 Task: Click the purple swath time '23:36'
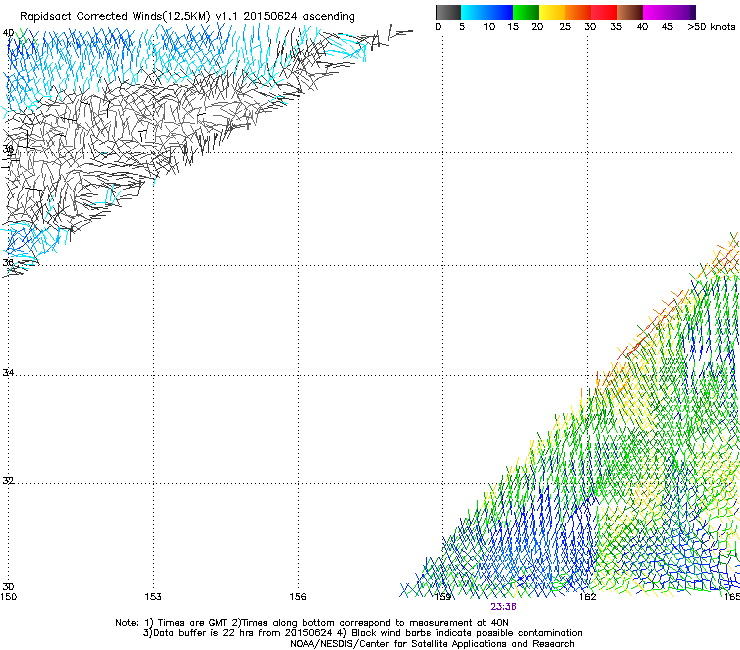coord(503,607)
